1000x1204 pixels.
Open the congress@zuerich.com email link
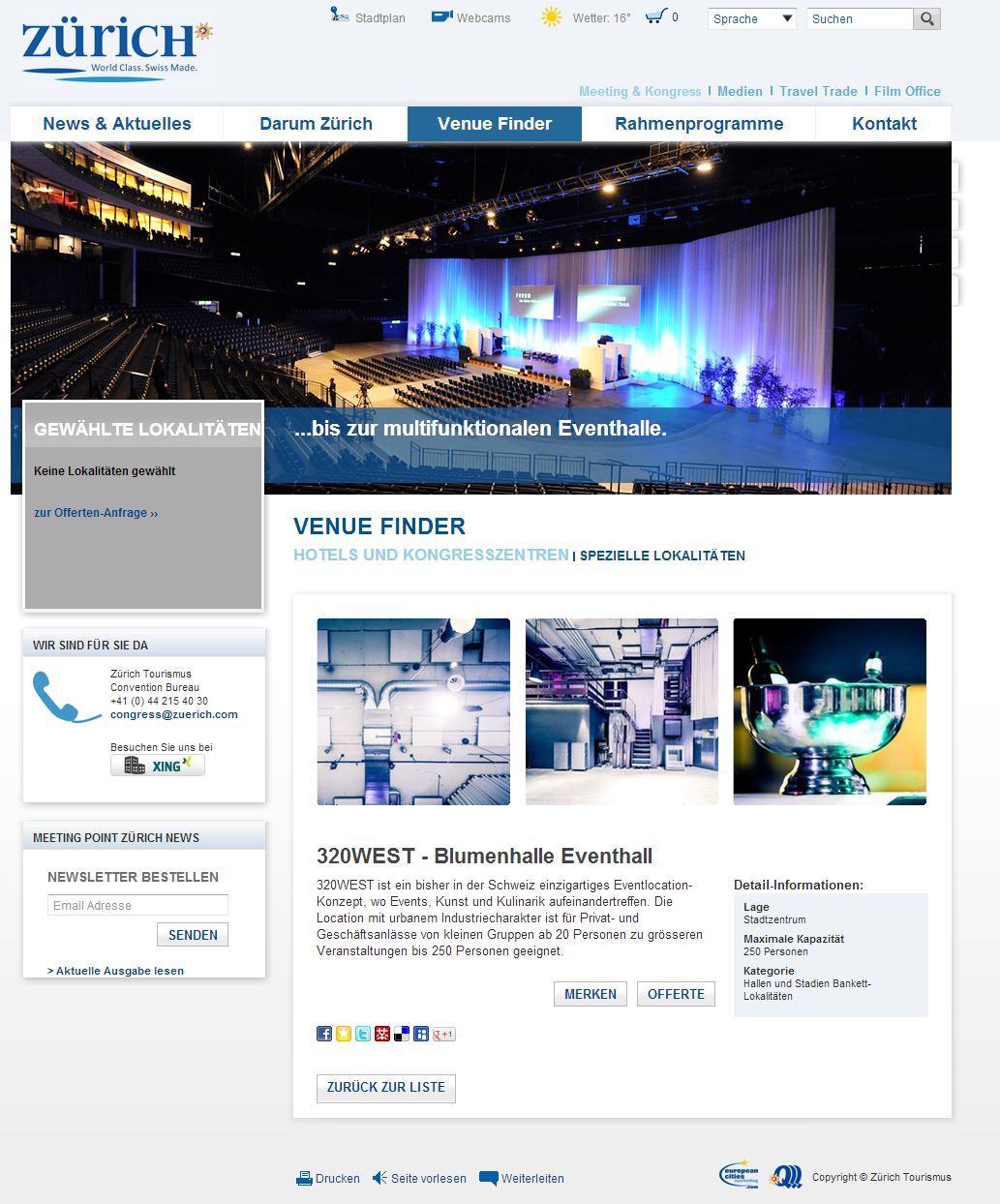(174, 714)
